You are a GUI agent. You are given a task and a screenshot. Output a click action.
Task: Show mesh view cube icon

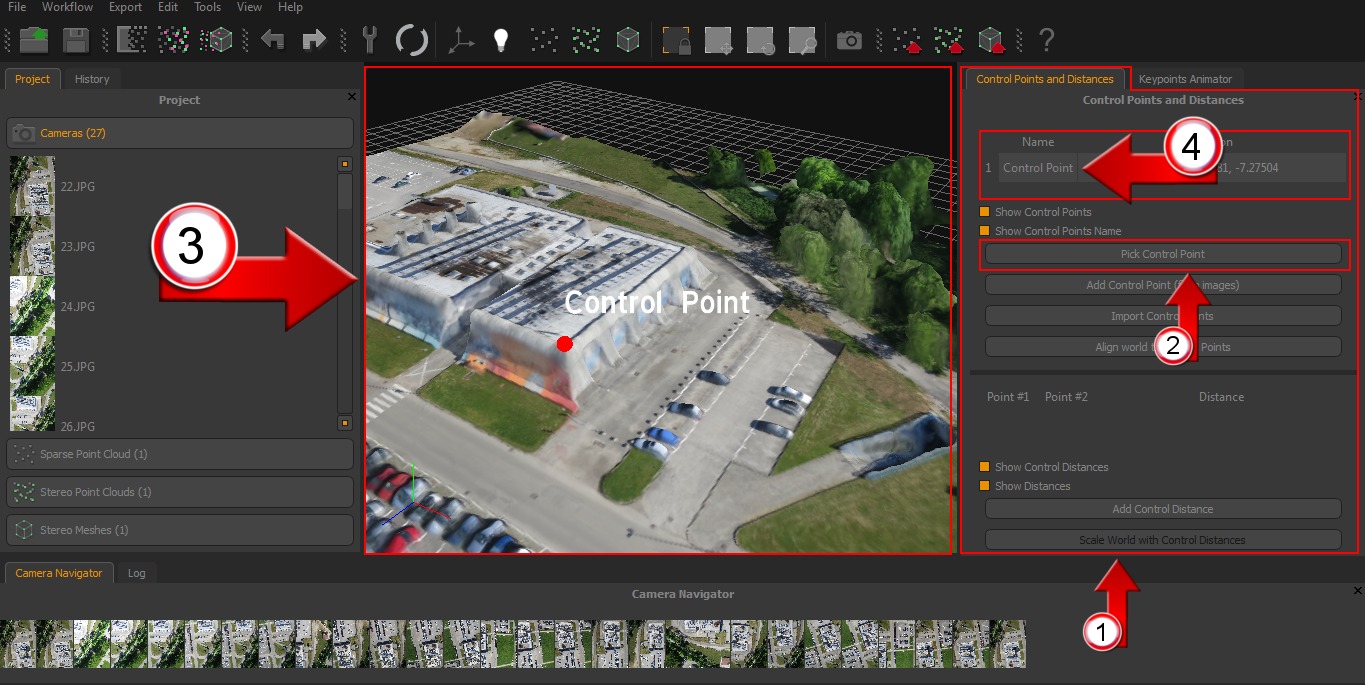[x=627, y=40]
